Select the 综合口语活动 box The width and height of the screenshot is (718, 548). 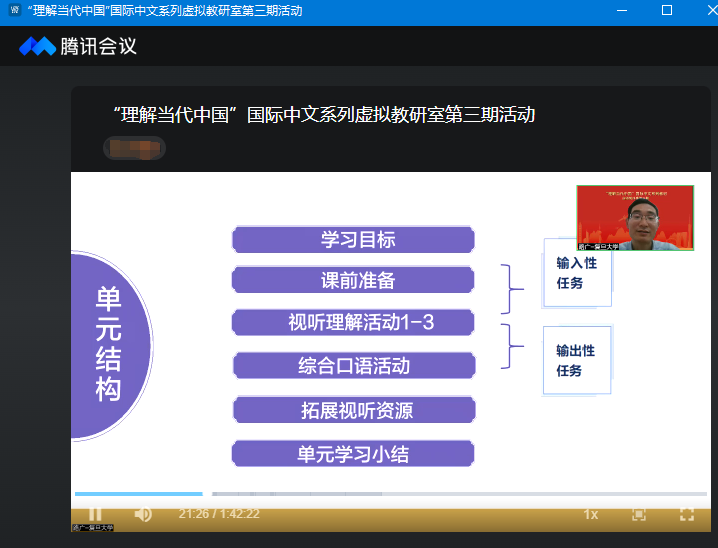point(353,365)
